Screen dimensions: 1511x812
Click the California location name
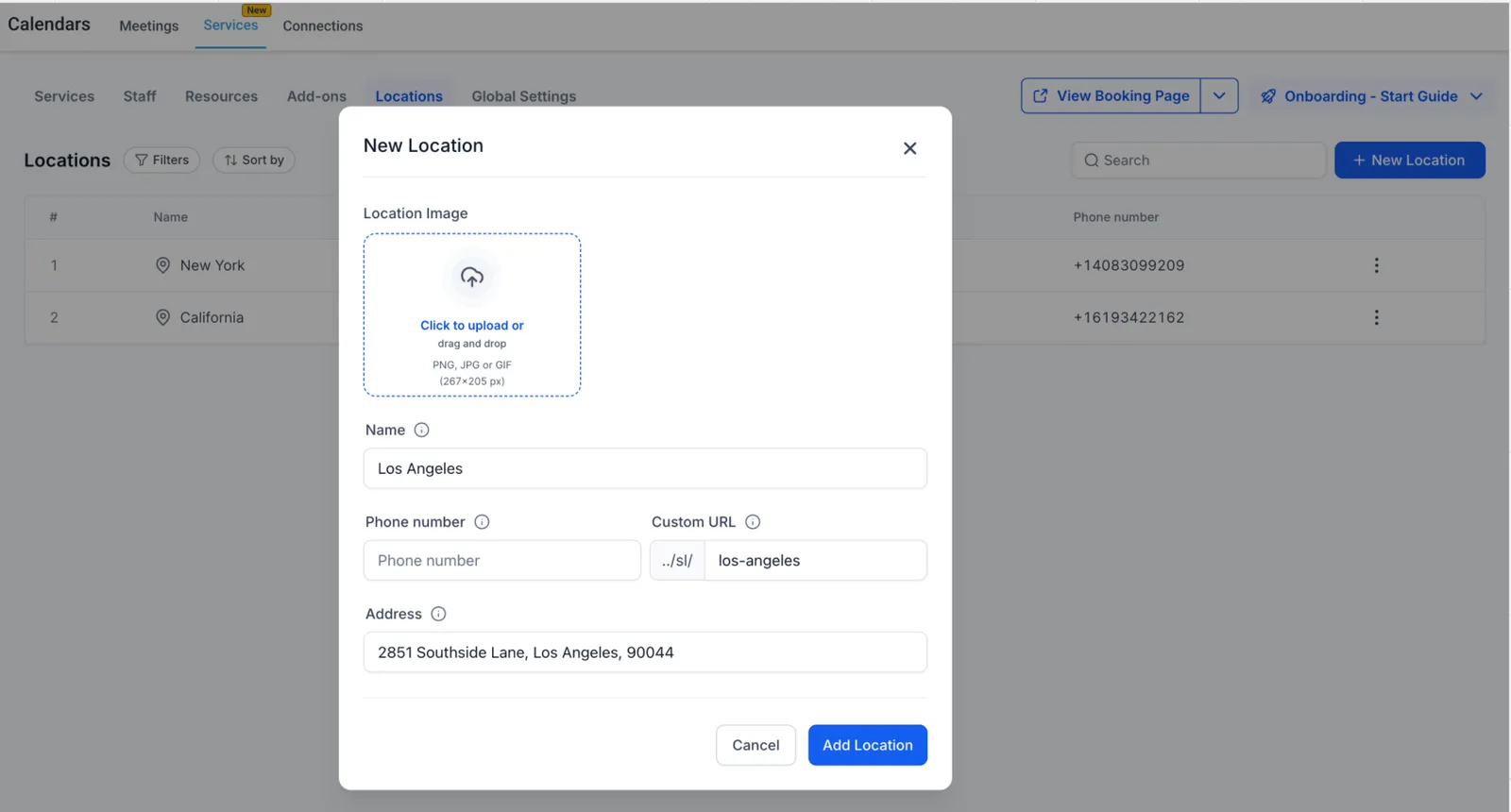click(x=212, y=317)
